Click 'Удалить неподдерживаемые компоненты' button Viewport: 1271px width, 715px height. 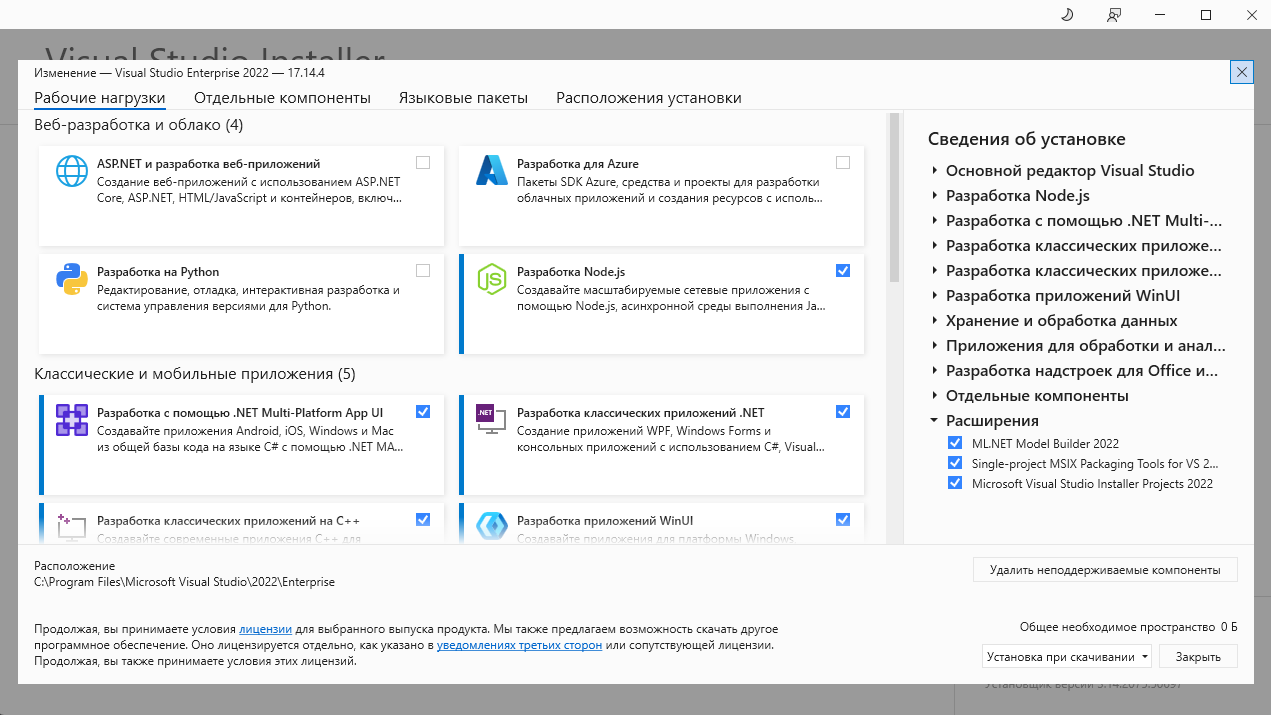[1105, 570]
